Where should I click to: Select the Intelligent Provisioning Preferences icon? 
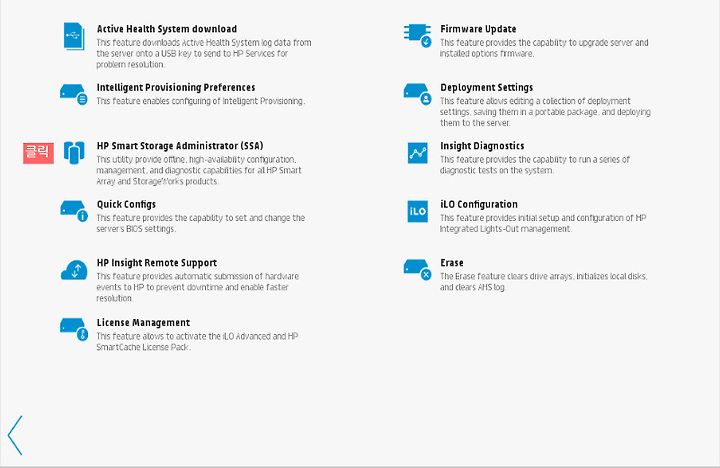pyautogui.click(x=74, y=94)
